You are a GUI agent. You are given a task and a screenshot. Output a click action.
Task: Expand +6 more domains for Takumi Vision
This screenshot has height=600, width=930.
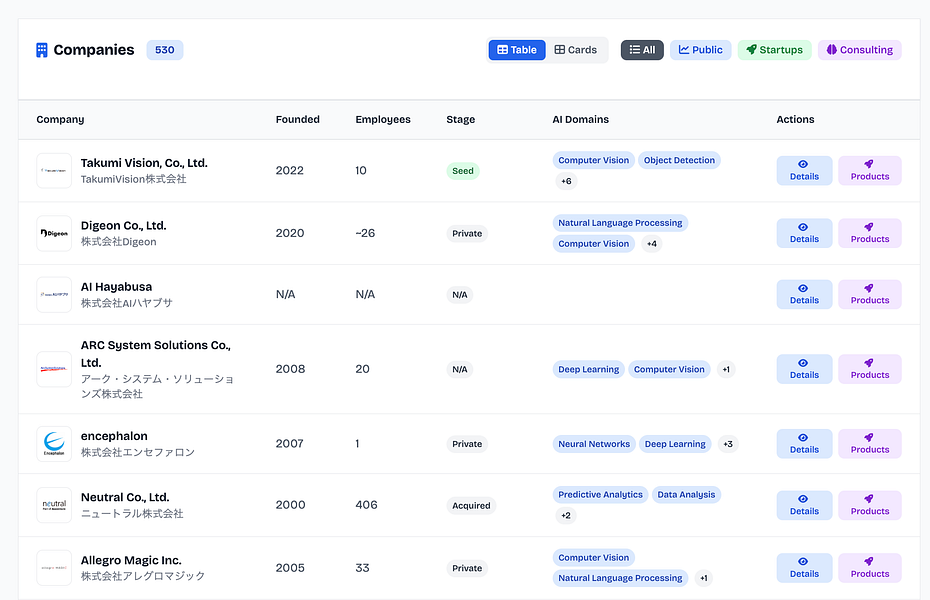(x=566, y=181)
